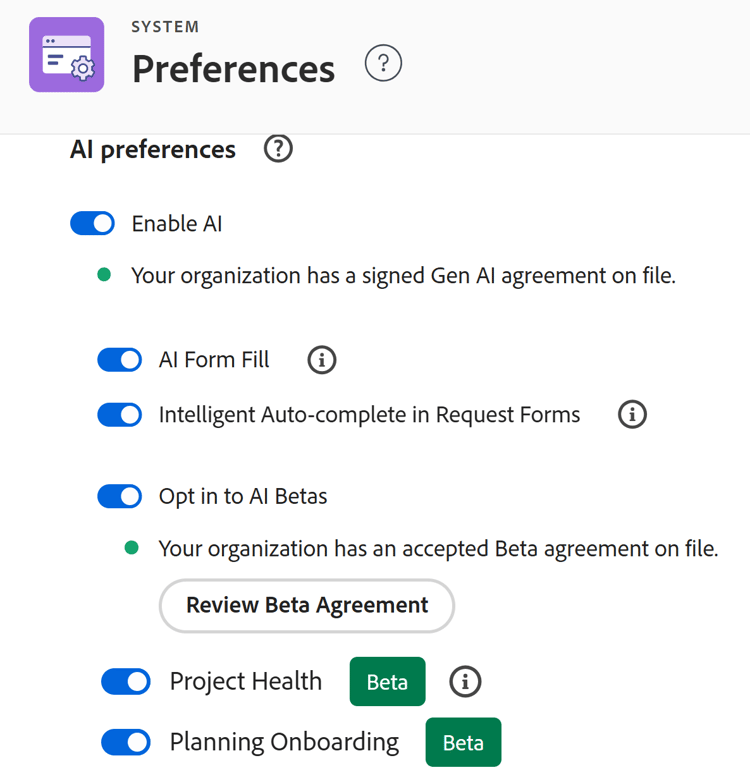This screenshot has height=782, width=750.
Task: Click the Beta badge beside Project Health
Action: 387,682
